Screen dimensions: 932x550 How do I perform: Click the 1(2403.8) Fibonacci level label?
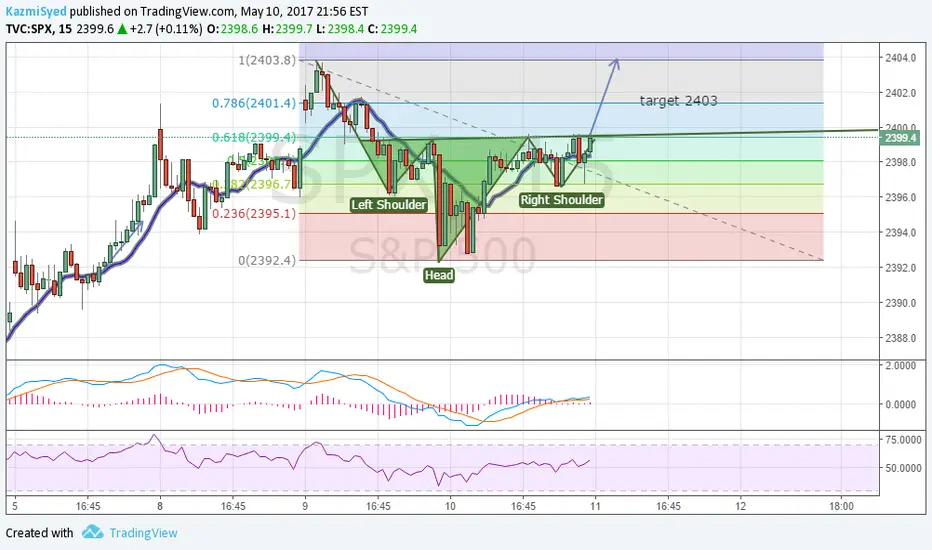pyautogui.click(x=267, y=60)
